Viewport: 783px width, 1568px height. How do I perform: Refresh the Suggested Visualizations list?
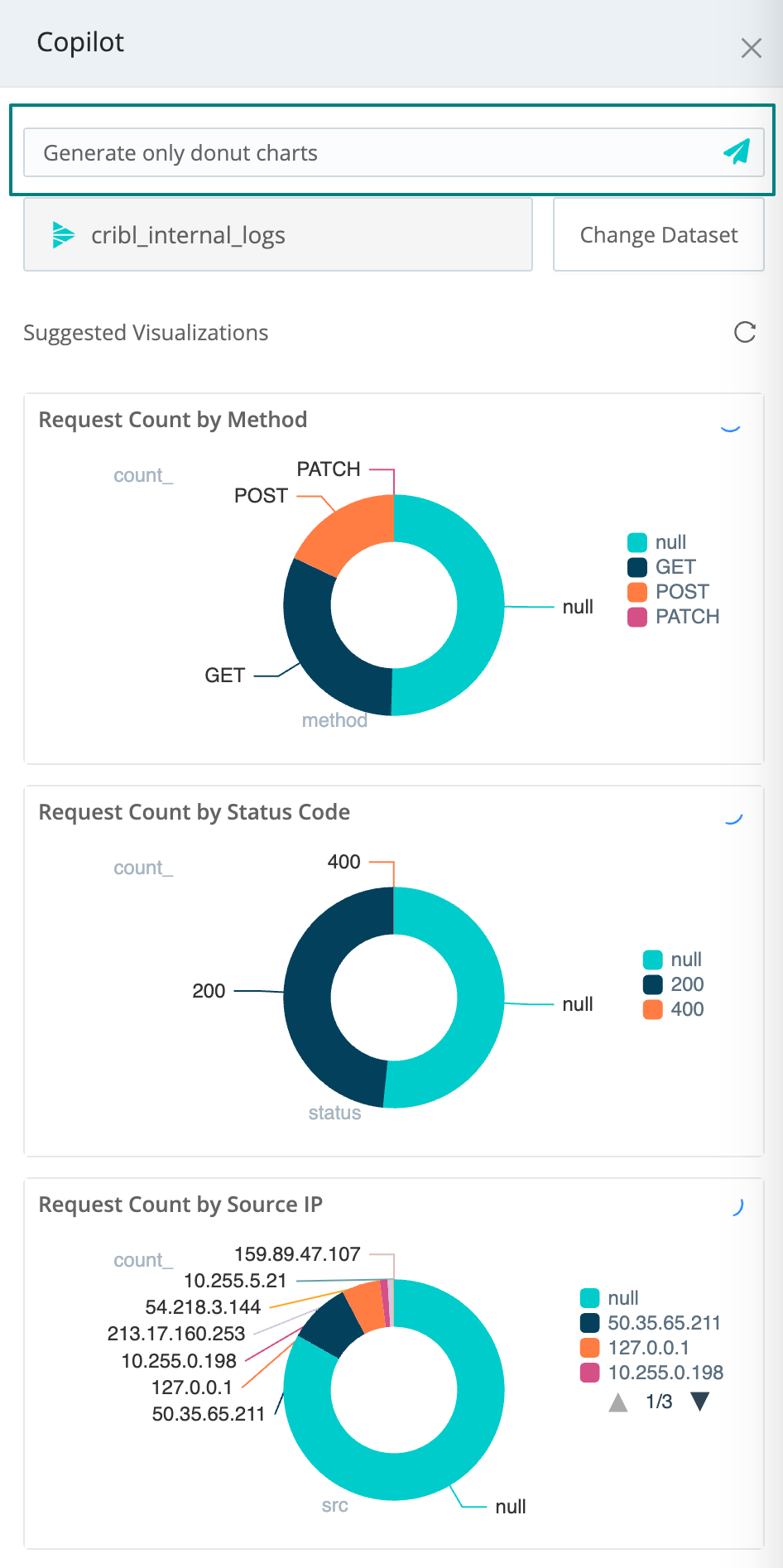click(744, 333)
